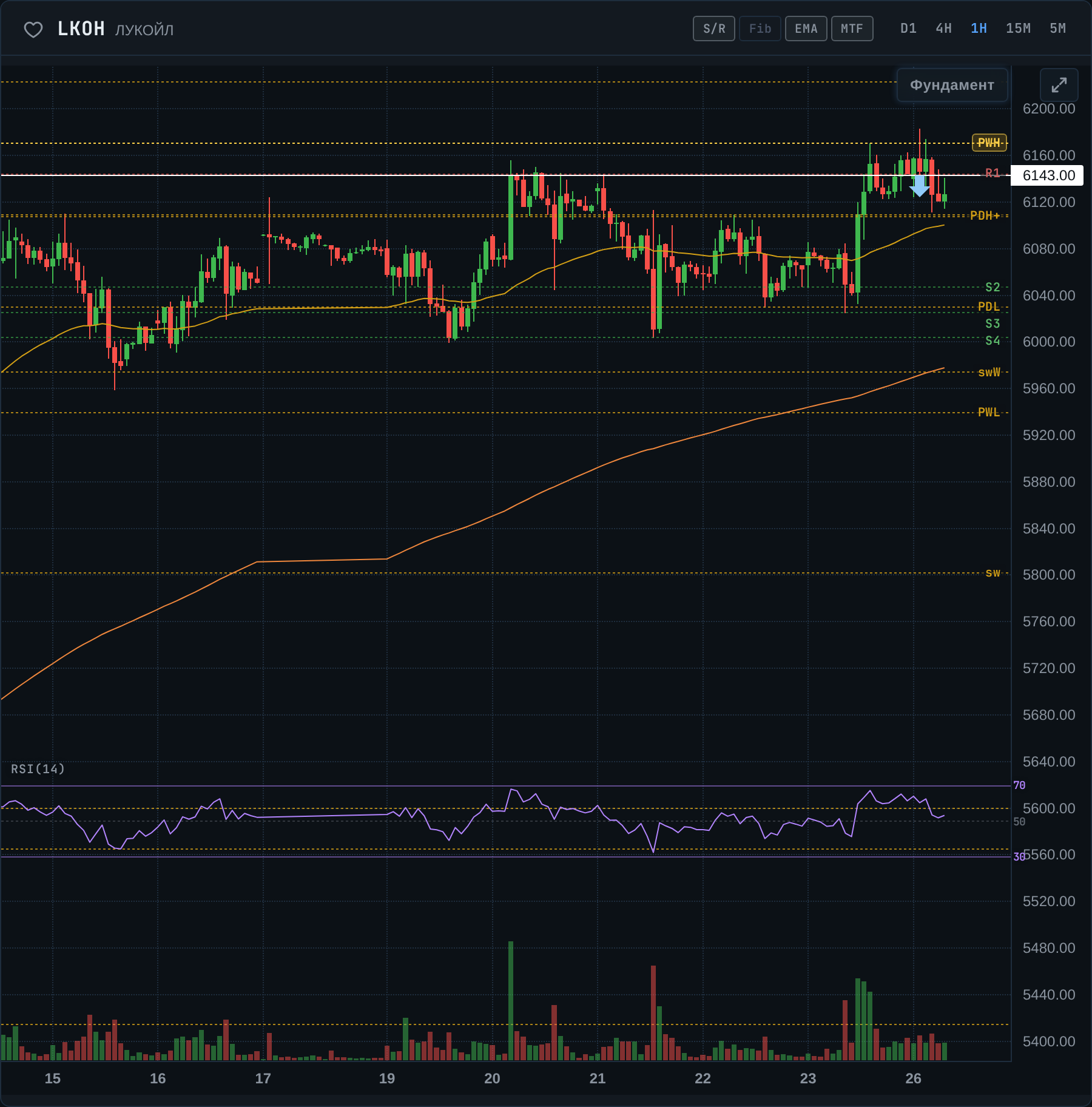Toggle the MTF overlay
This screenshot has width=1092, height=1107.
point(852,29)
